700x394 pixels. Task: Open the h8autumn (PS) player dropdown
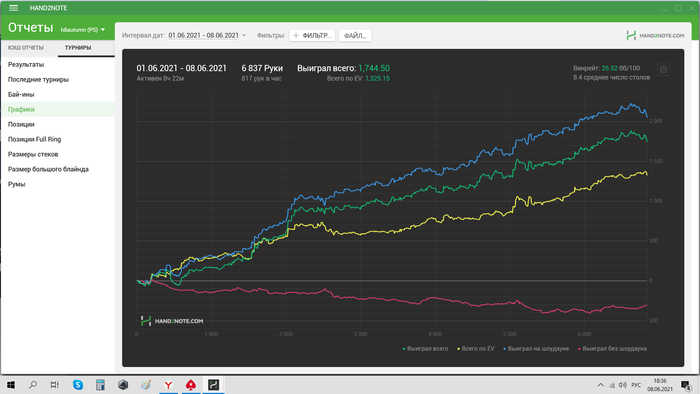[x=83, y=30]
